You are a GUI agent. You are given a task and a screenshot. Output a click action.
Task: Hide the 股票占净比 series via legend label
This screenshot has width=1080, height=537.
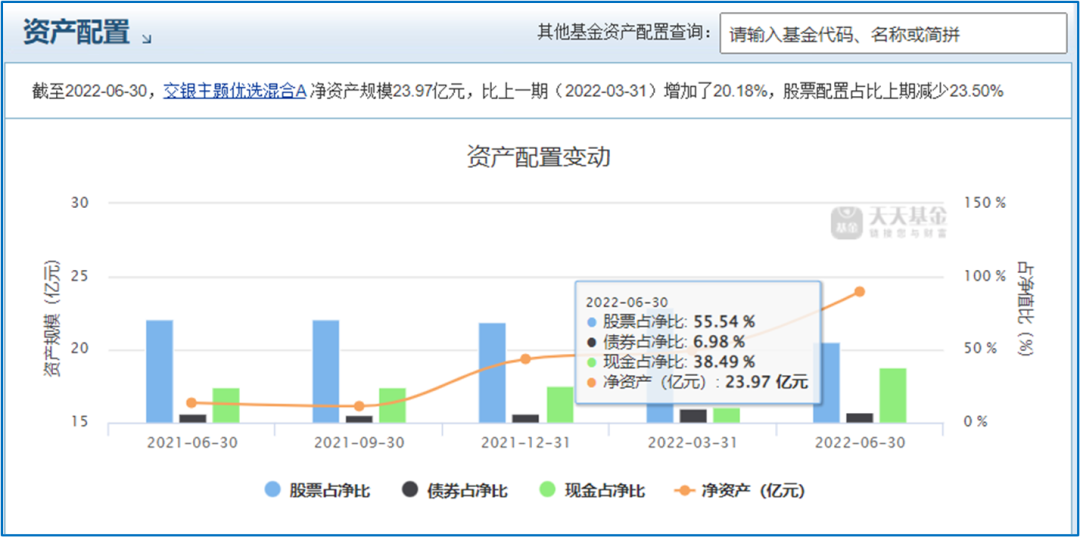[x=330, y=491]
